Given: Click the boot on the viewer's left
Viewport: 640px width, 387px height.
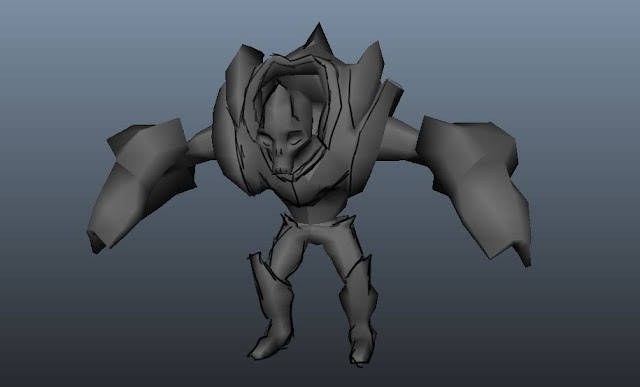Looking at the screenshot, I should (271, 307).
